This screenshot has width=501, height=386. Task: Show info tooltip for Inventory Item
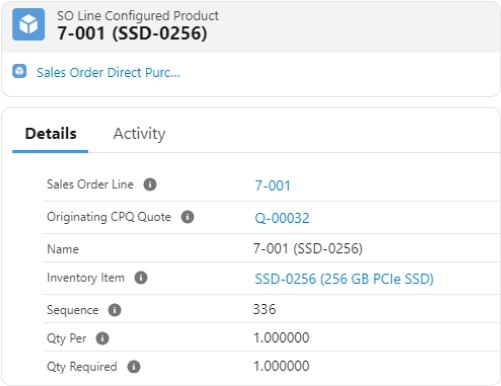coord(141,278)
